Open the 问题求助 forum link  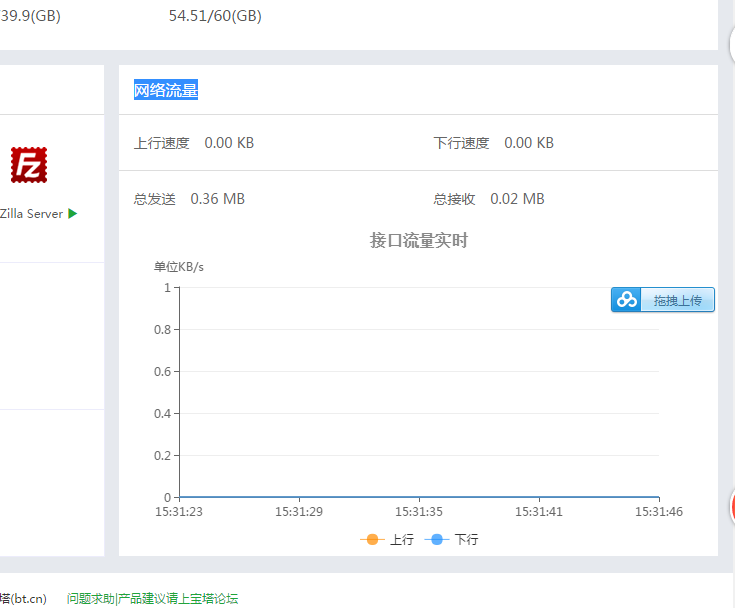152,599
